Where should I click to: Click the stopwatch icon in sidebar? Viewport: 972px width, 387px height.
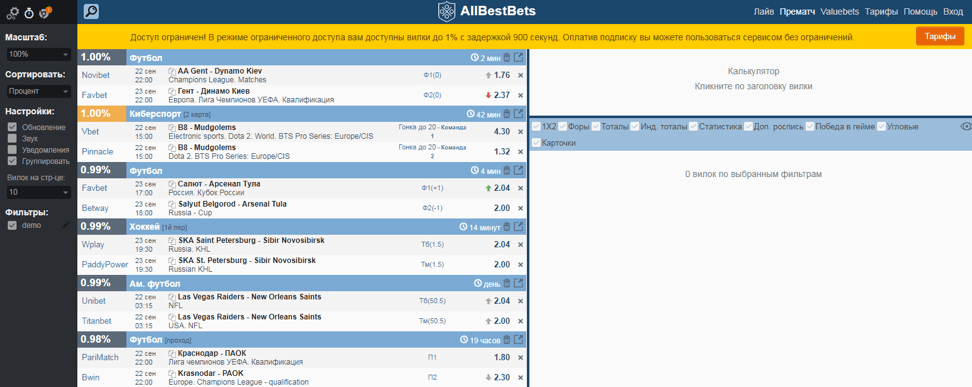(29, 12)
